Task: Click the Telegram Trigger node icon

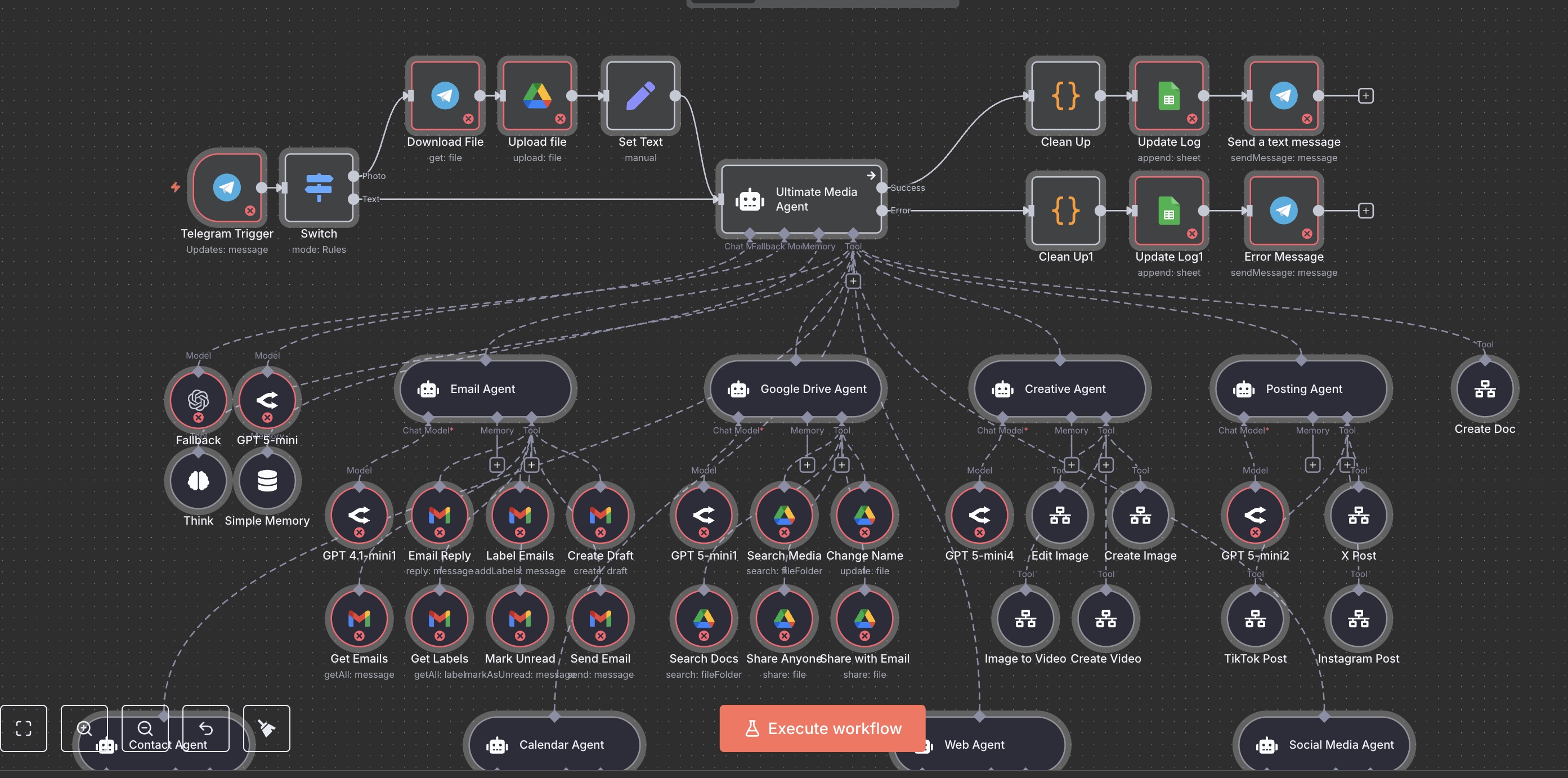Action: coord(226,187)
